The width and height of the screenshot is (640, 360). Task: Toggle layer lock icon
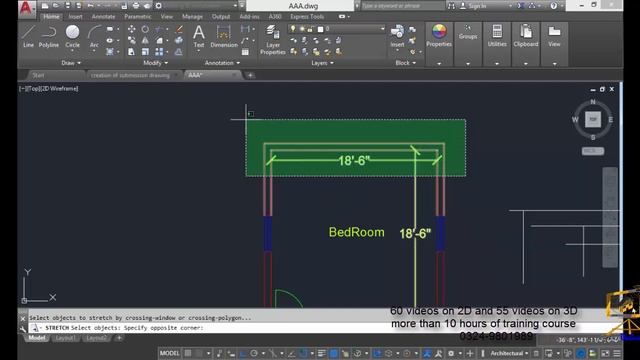[x=311, y=29]
